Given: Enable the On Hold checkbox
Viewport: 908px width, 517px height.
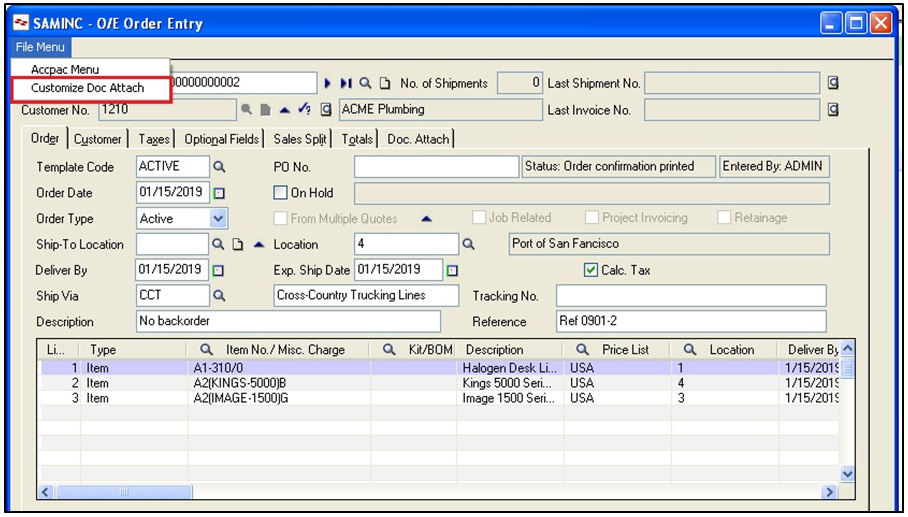Looking at the screenshot, I should coord(281,193).
